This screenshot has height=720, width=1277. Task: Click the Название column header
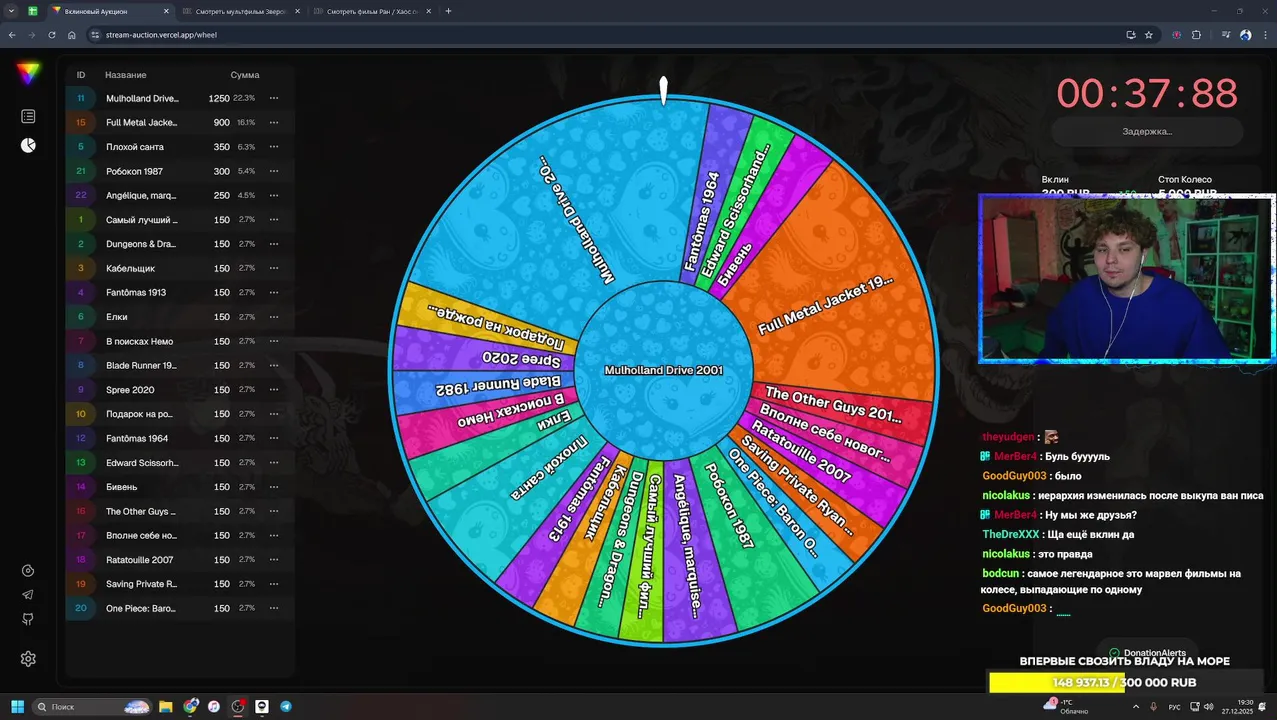[x=126, y=75]
